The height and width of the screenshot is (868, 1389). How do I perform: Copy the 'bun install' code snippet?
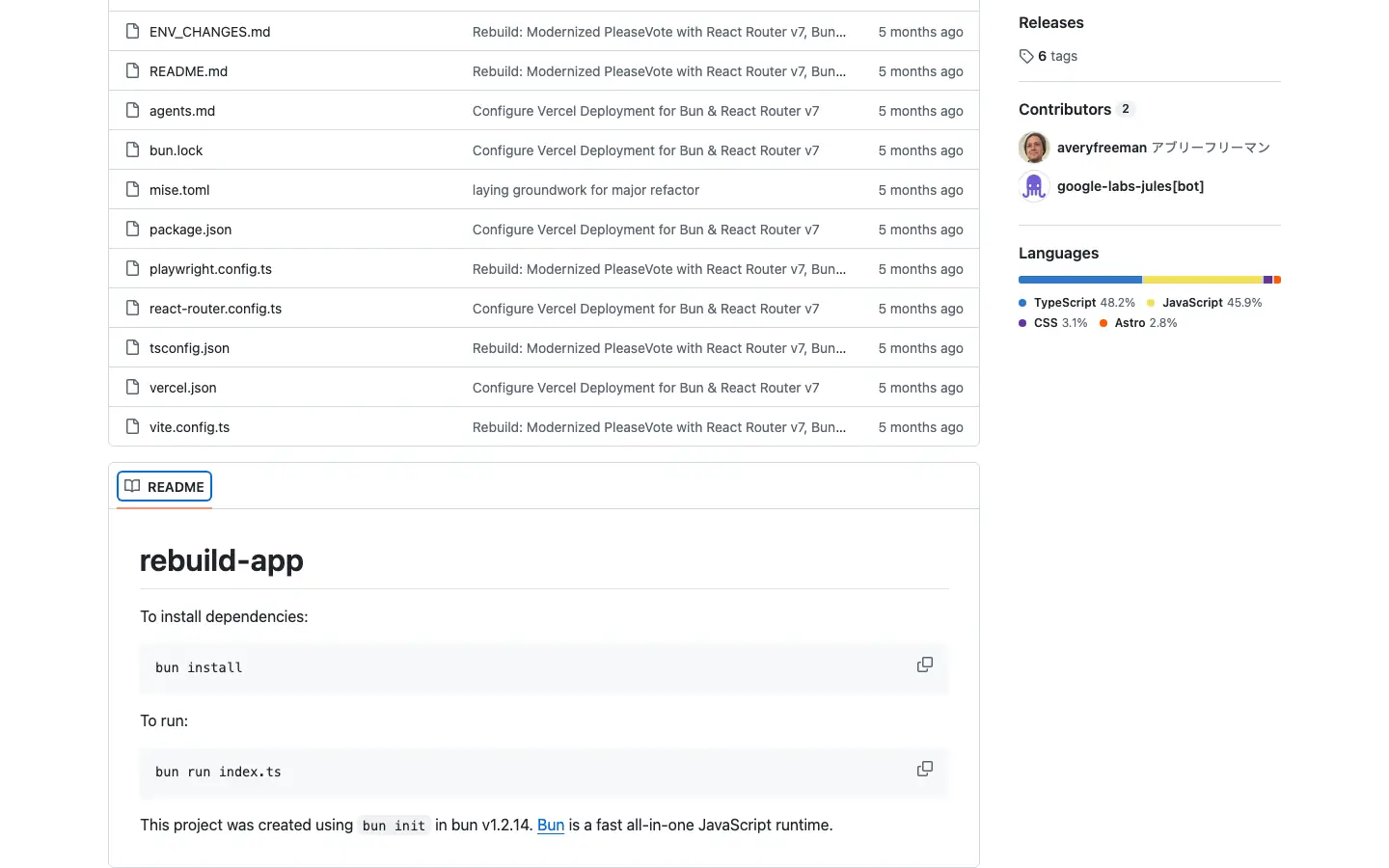(x=924, y=665)
